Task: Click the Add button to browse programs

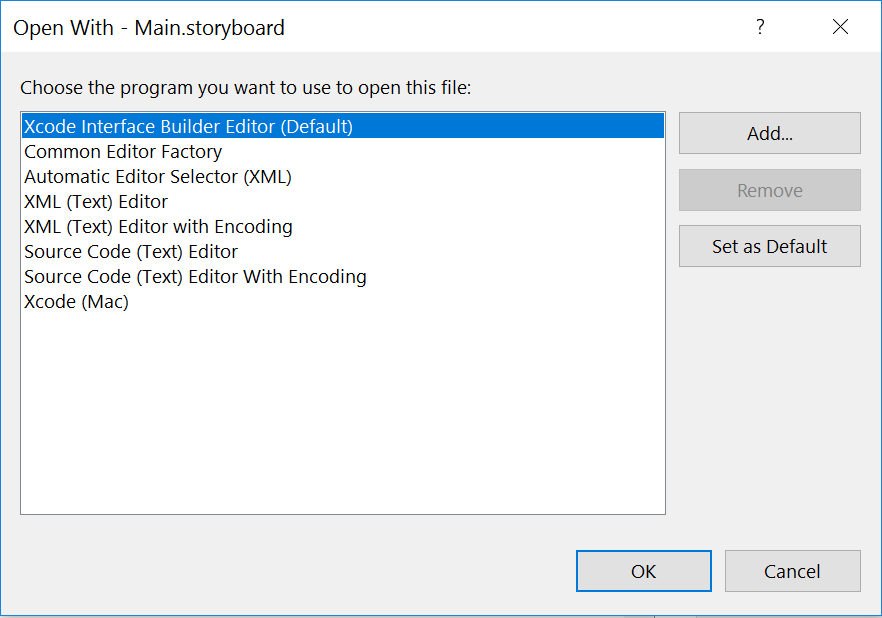Action: click(x=769, y=133)
